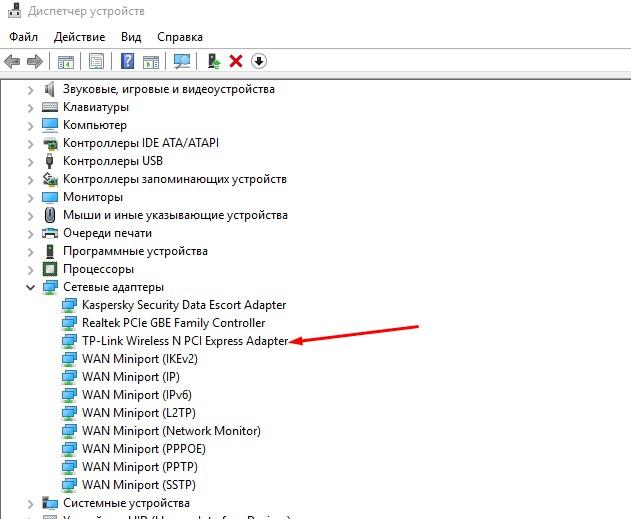Click the storage controllers icon
This screenshot has width=631, height=519.
(x=50, y=179)
